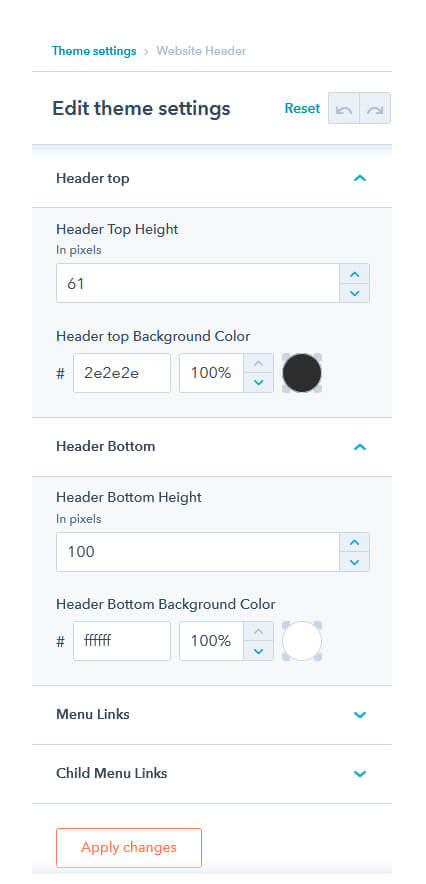Increase Header Top Height value

click(x=354, y=273)
